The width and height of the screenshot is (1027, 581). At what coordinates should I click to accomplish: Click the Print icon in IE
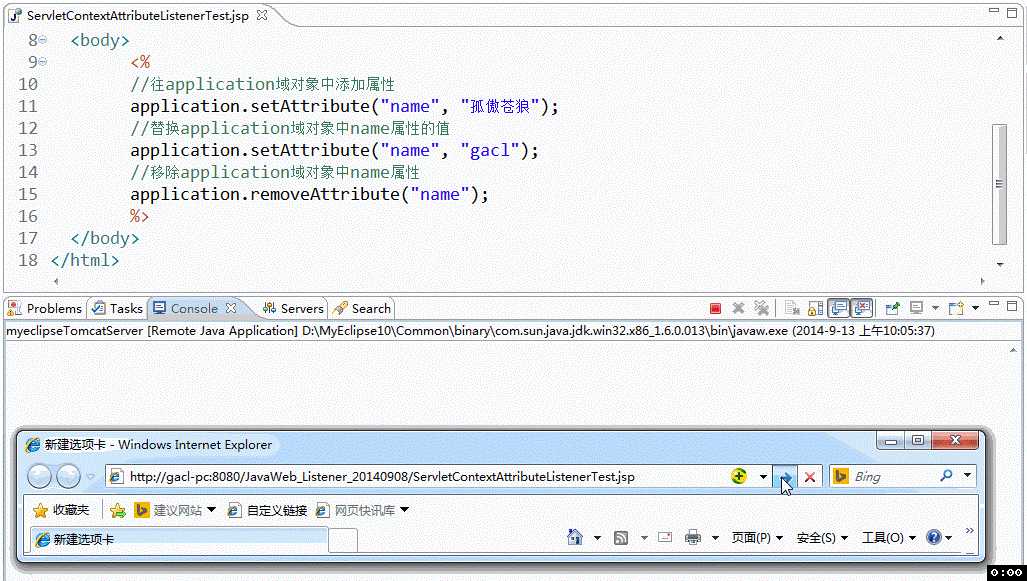coord(692,538)
